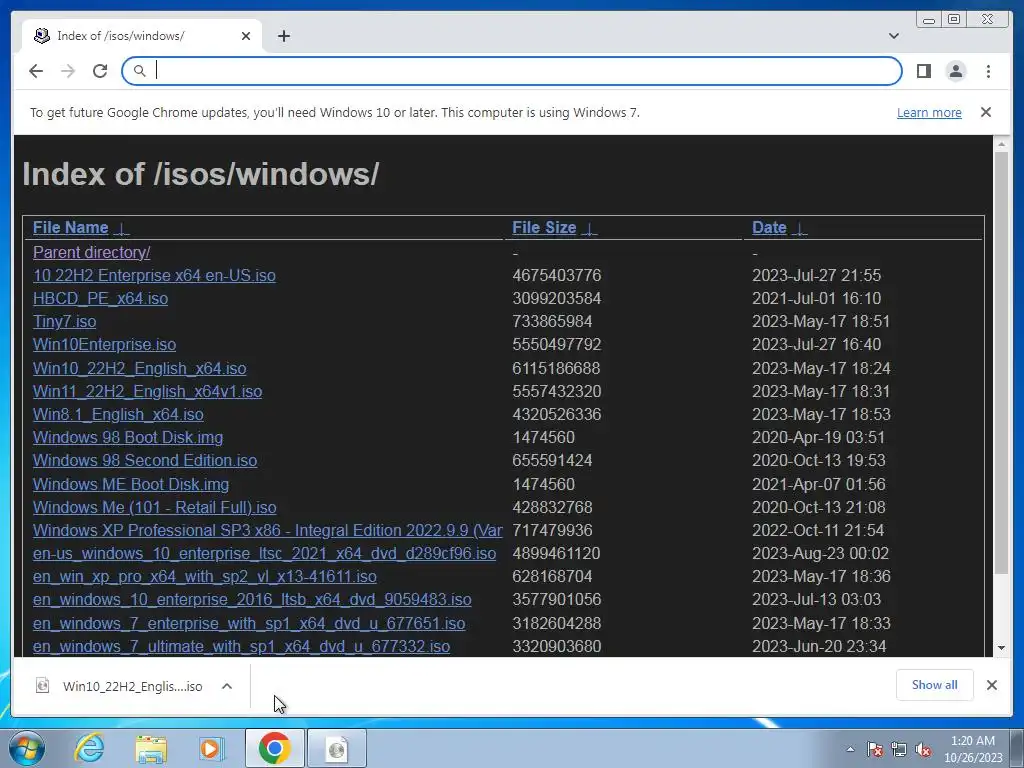The width and height of the screenshot is (1024, 768).
Task: Click the forward navigation arrow
Action: (x=68, y=71)
